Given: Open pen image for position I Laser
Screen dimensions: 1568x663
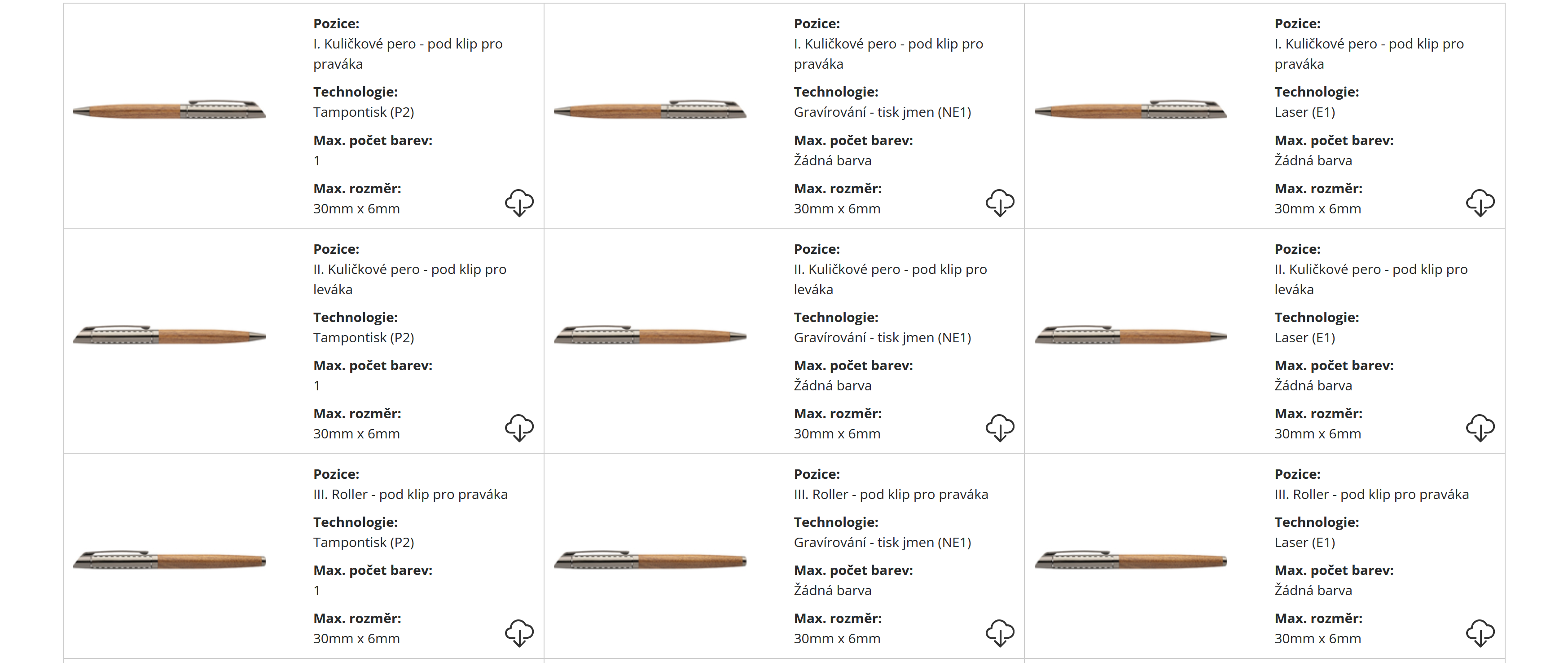Looking at the screenshot, I should point(1130,110).
